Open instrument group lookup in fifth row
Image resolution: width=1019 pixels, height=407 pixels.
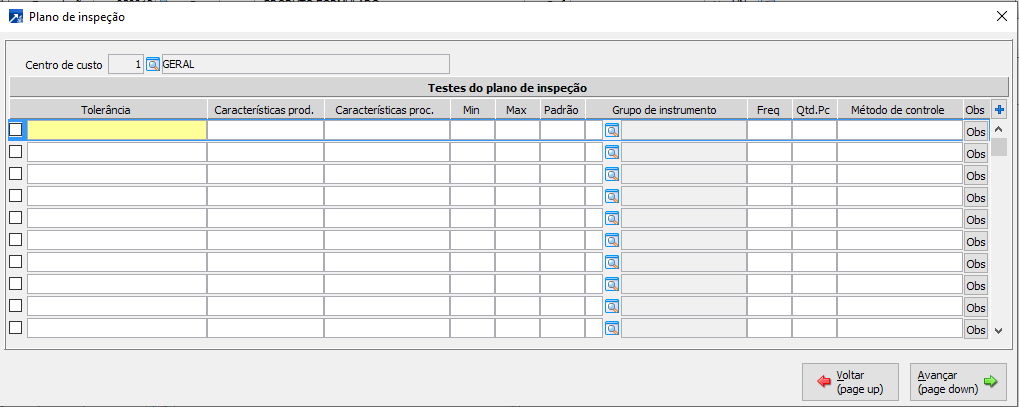612,218
